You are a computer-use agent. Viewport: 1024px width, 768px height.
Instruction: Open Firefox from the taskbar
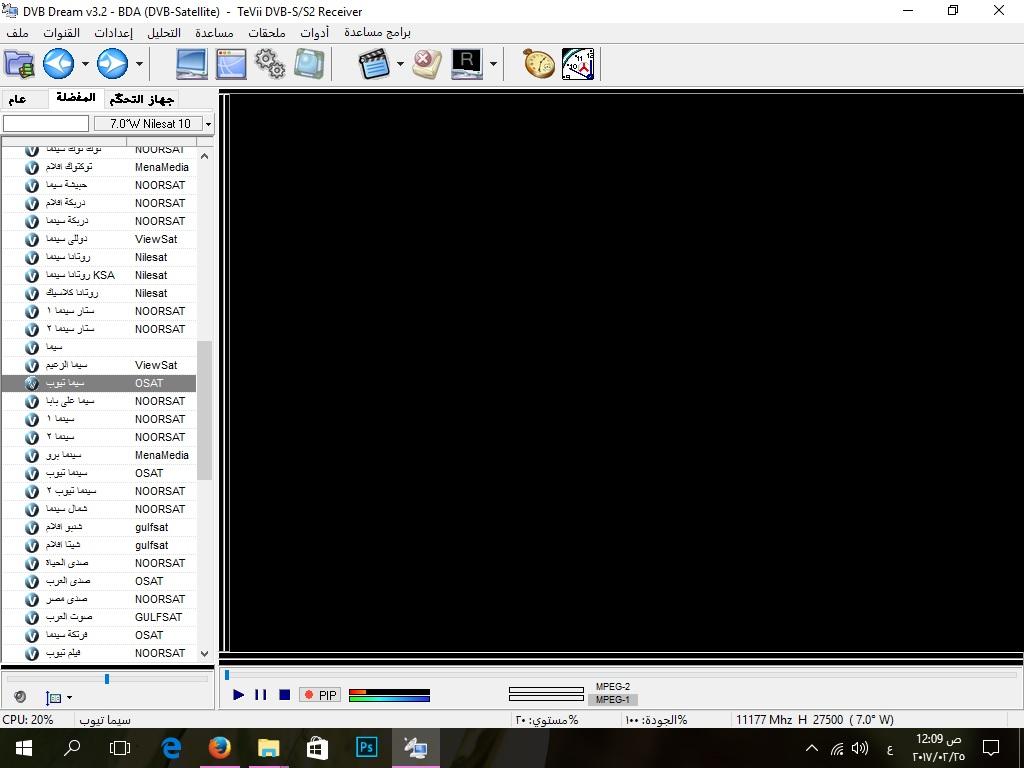tap(219, 748)
